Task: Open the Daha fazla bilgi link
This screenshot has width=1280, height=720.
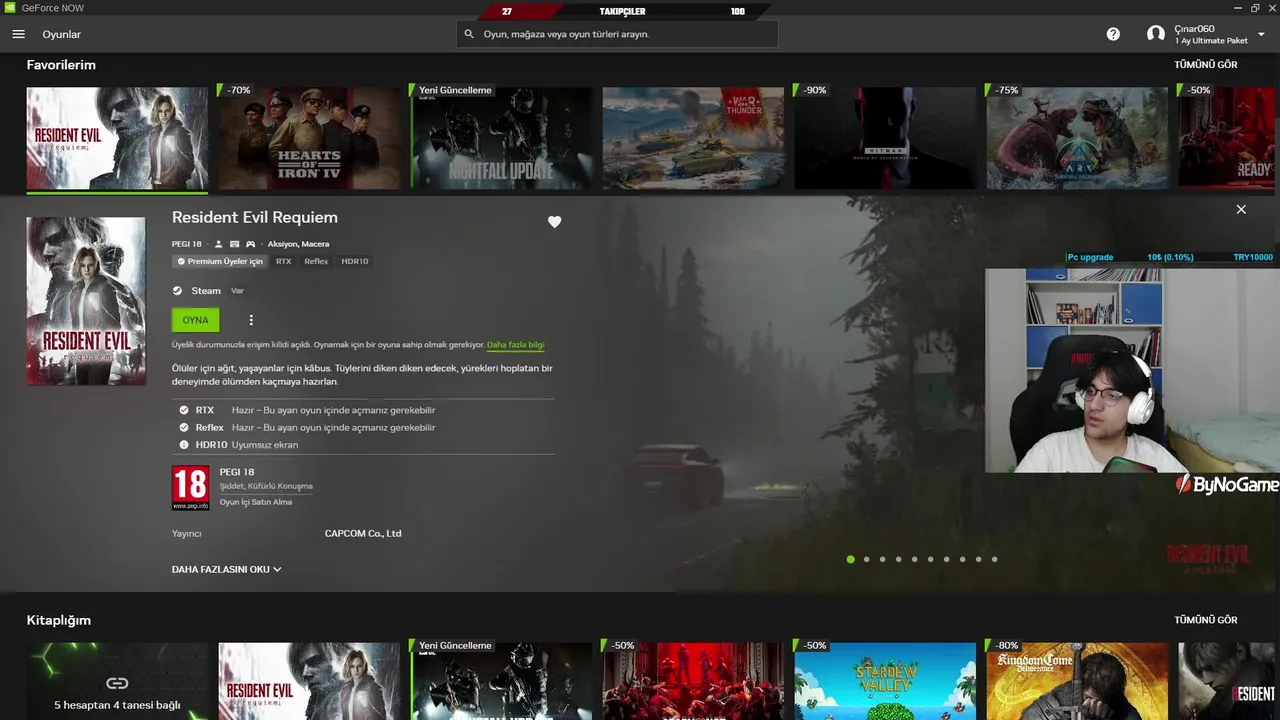Action: [516, 345]
